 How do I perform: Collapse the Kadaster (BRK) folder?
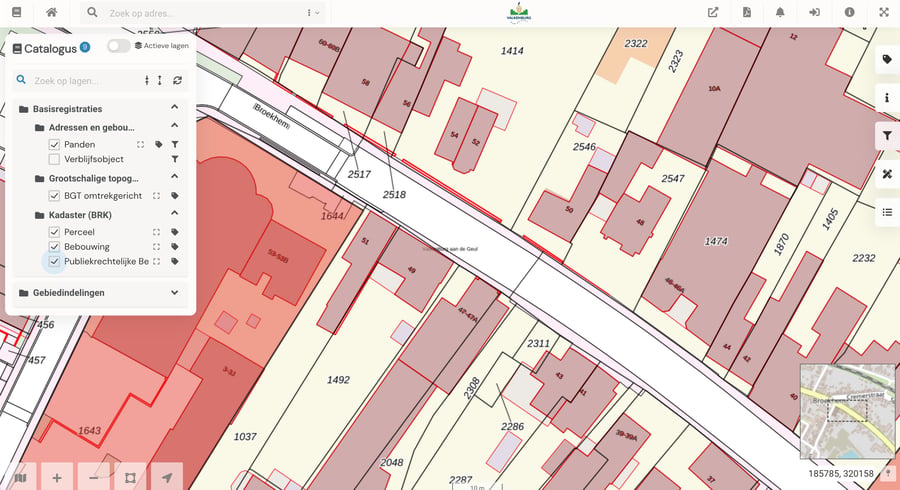point(174,213)
